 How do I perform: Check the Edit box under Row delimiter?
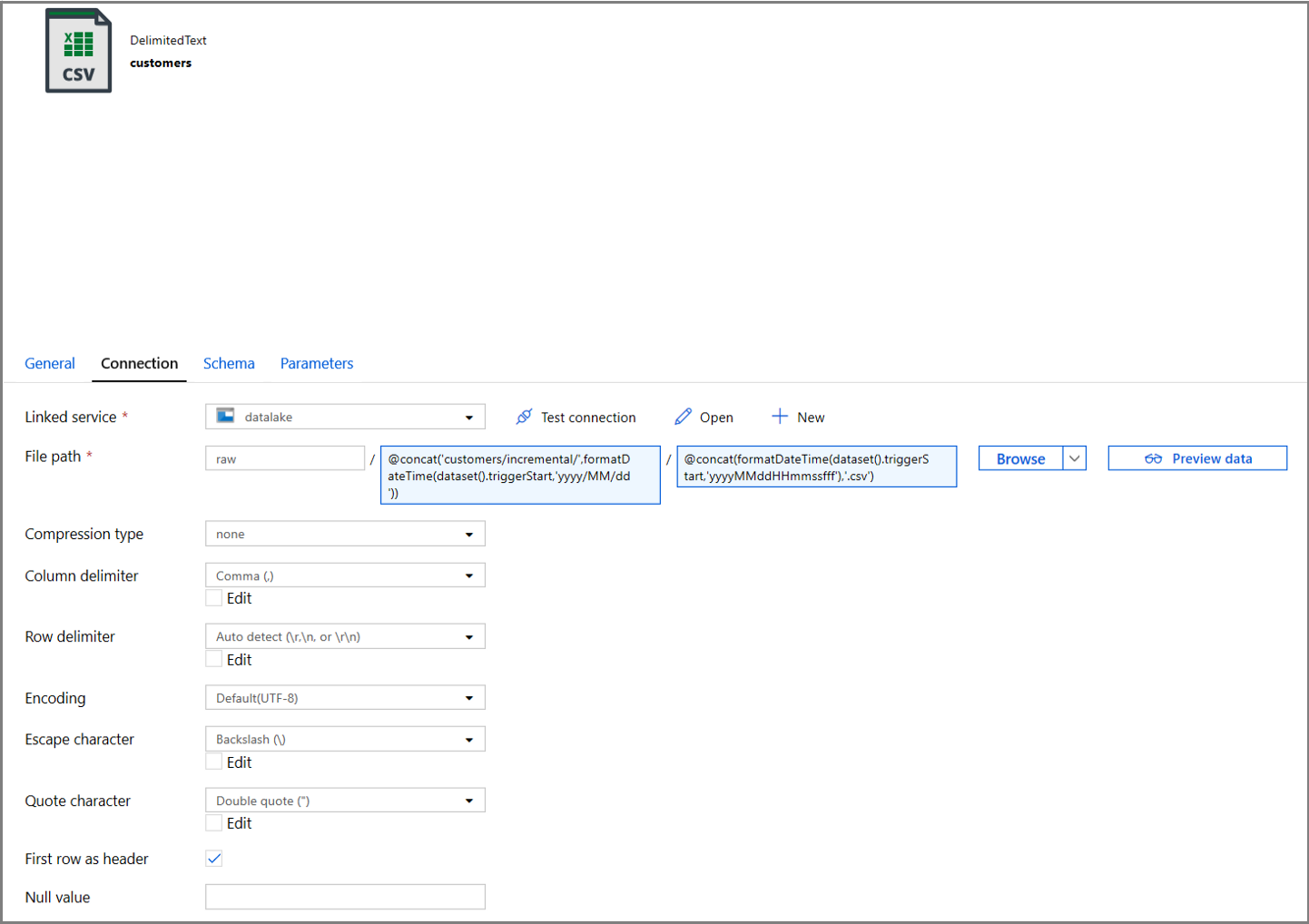tap(213, 659)
